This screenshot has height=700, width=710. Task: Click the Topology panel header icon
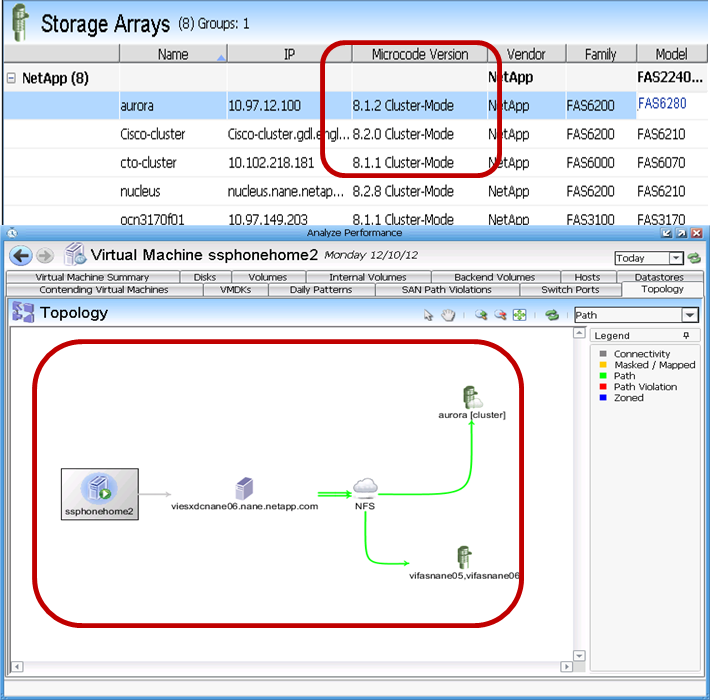click(x=24, y=312)
